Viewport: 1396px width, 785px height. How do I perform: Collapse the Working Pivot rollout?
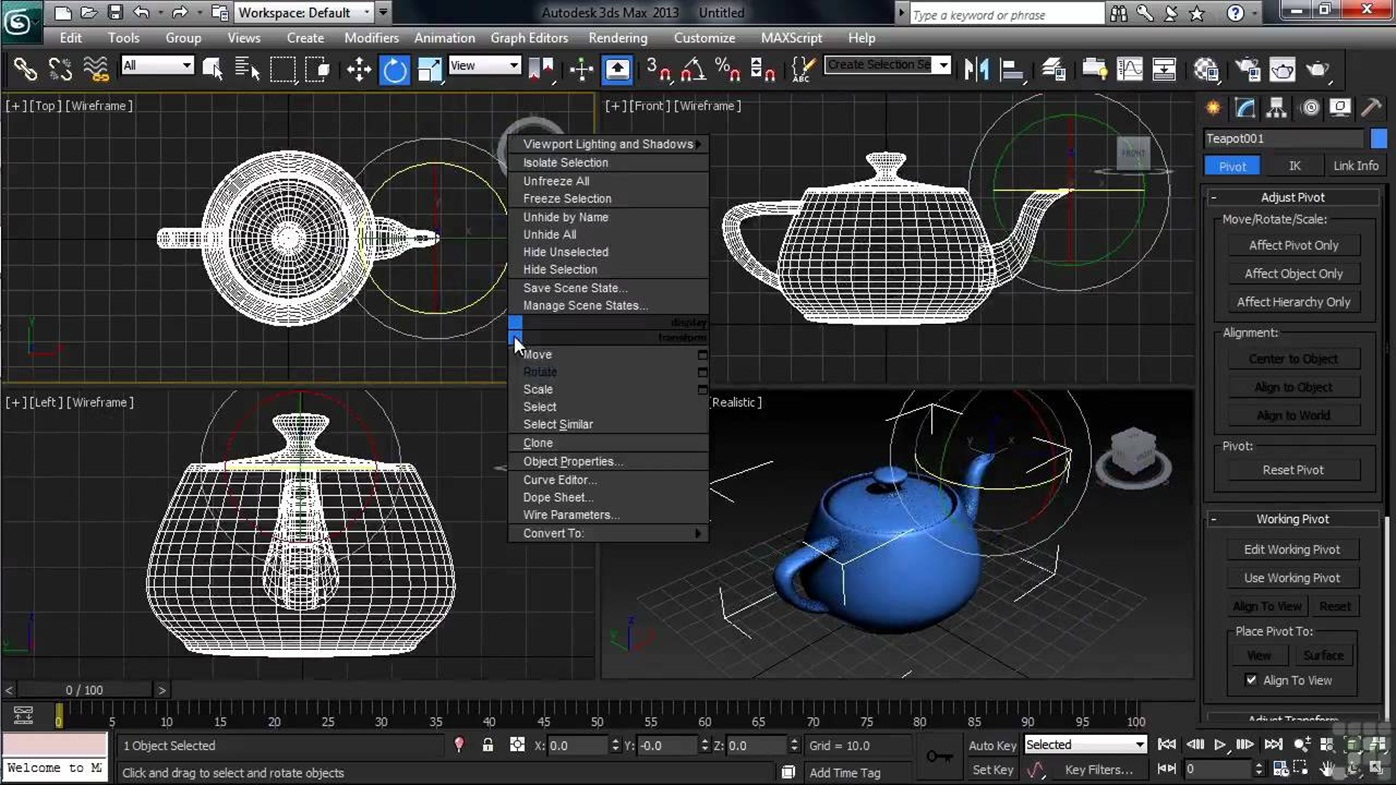(1292, 519)
